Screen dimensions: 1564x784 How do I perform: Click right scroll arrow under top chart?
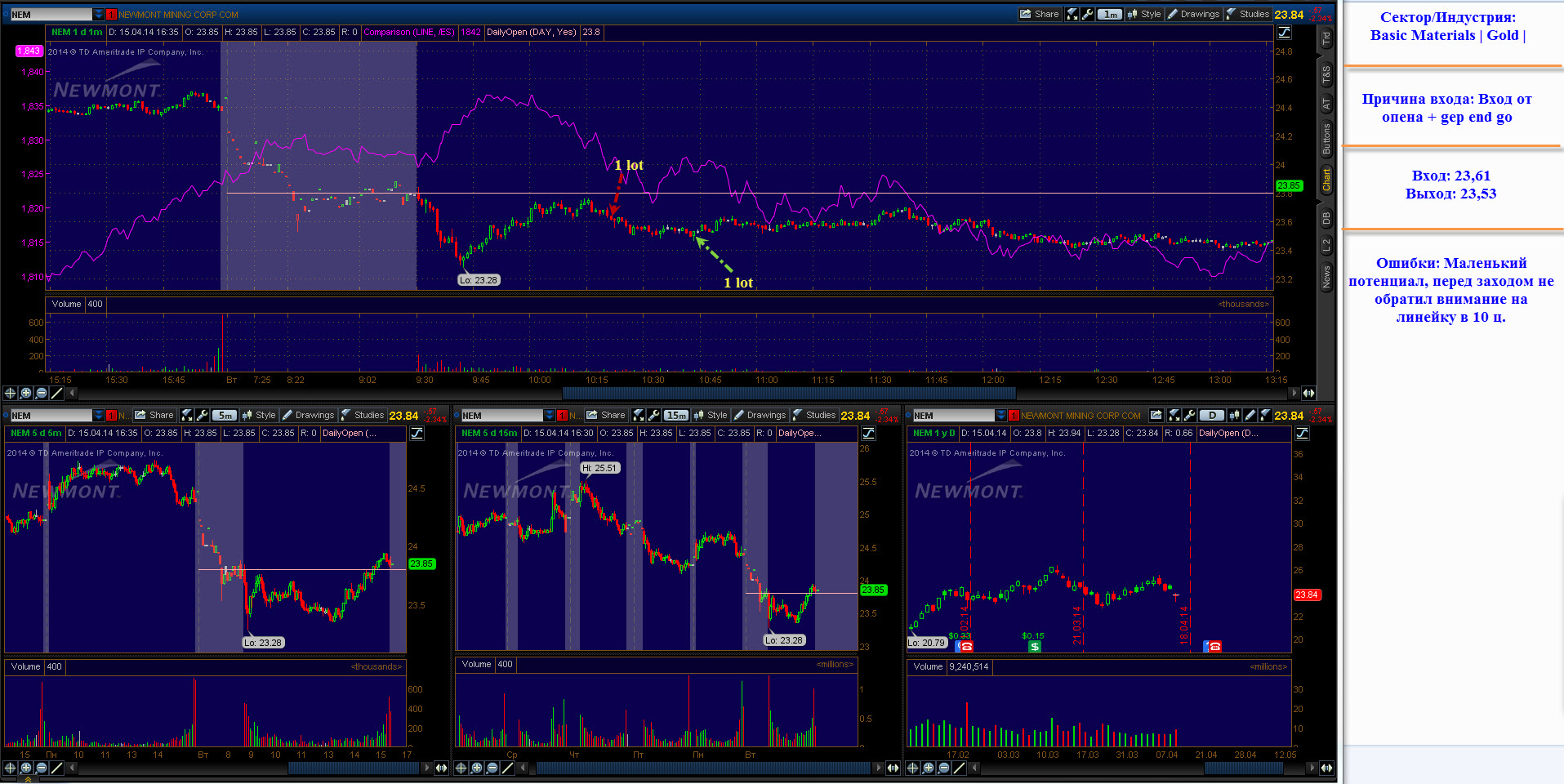pos(1295,393)
